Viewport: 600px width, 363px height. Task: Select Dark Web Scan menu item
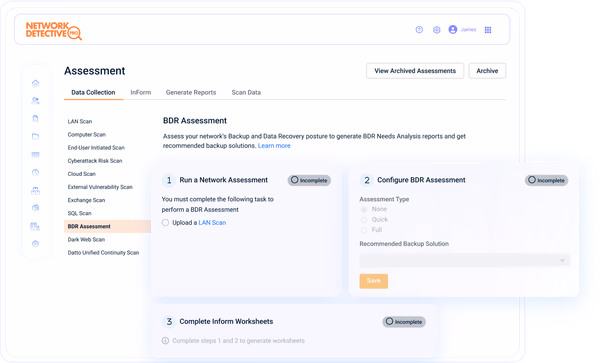pyautogui.click(x=86, y=239)
